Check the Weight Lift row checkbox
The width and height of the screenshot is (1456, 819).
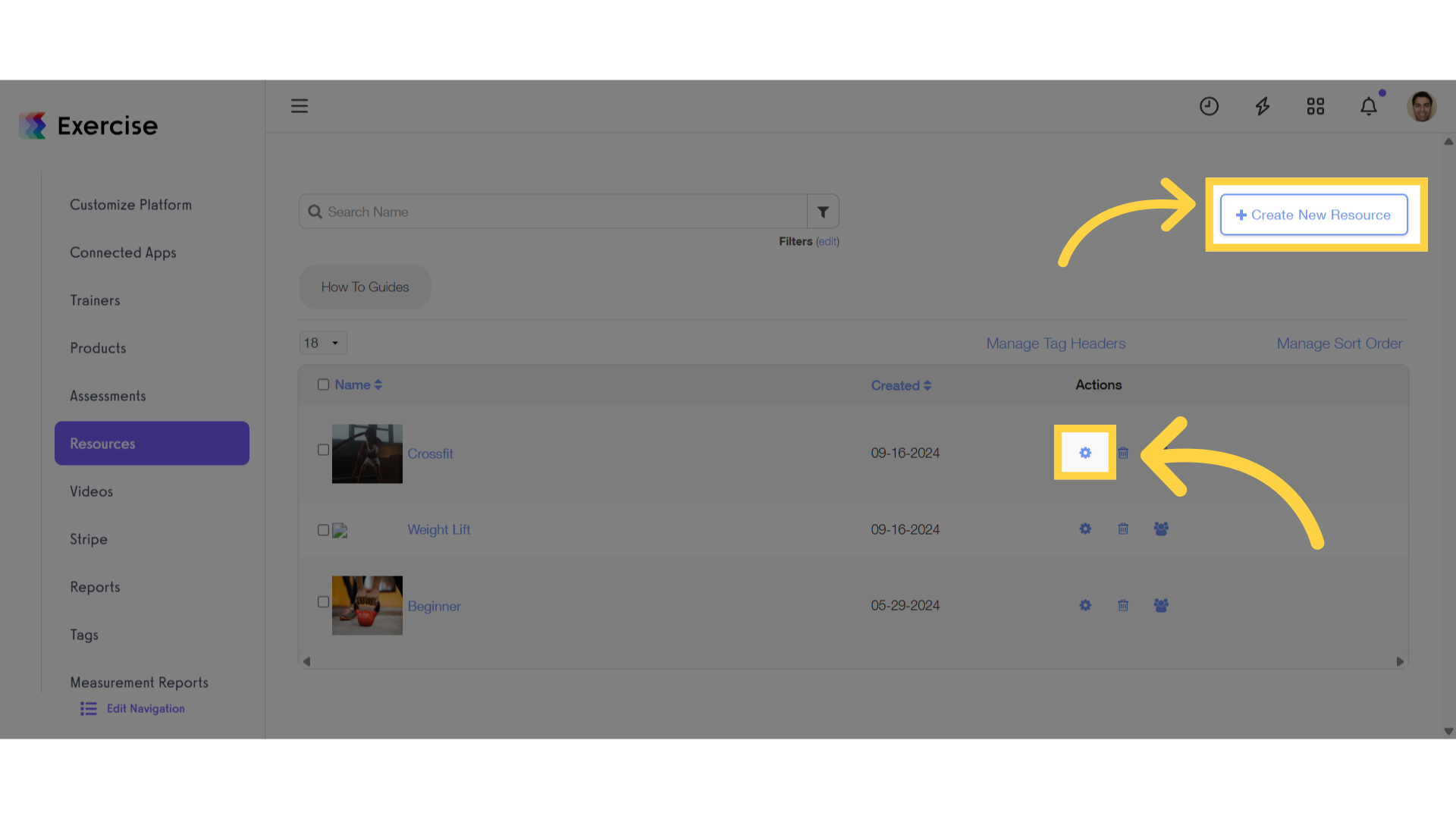pyautogui.click(x=323, y=530)
